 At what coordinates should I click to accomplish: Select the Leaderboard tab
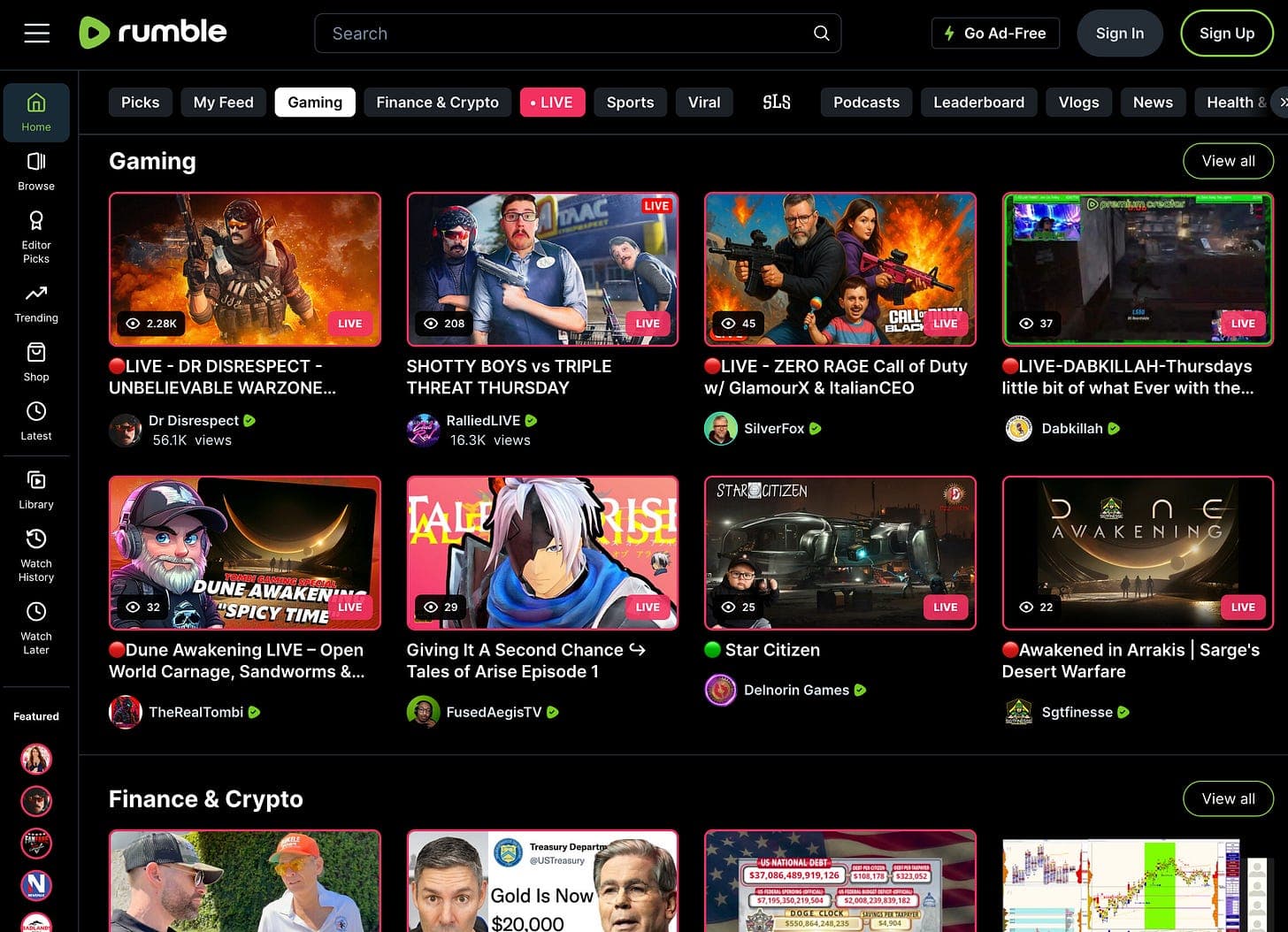pyautogui.click(x=979, y=103)
